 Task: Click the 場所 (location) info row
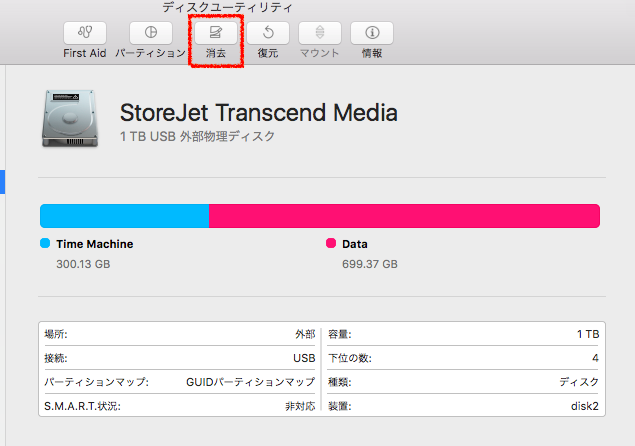tap(179, 334)
